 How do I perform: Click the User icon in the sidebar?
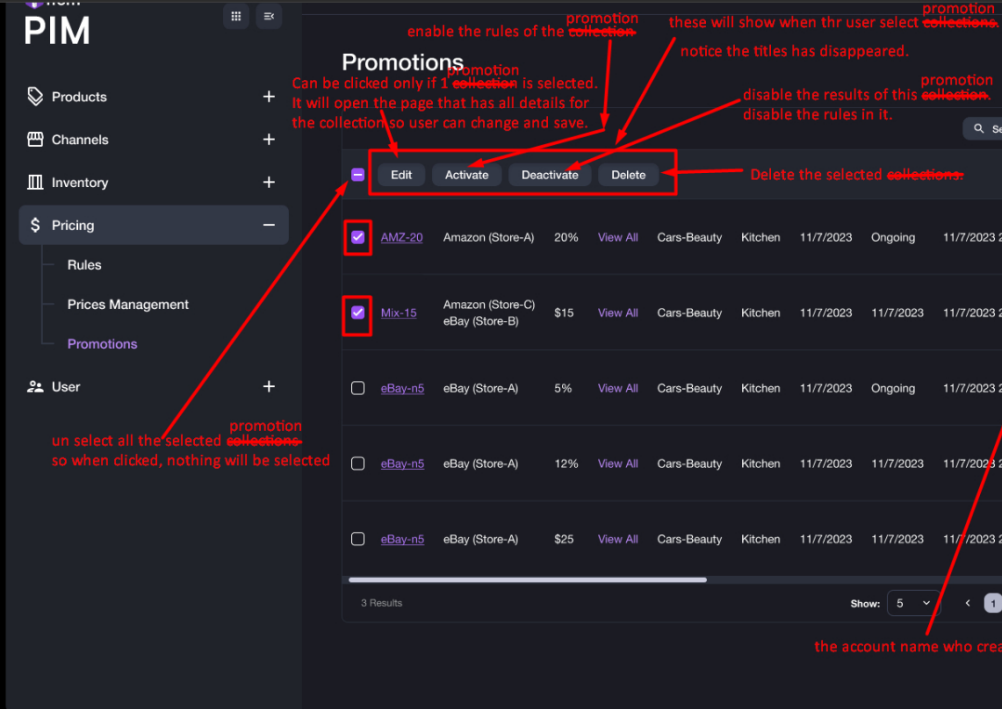pos(39,386)
